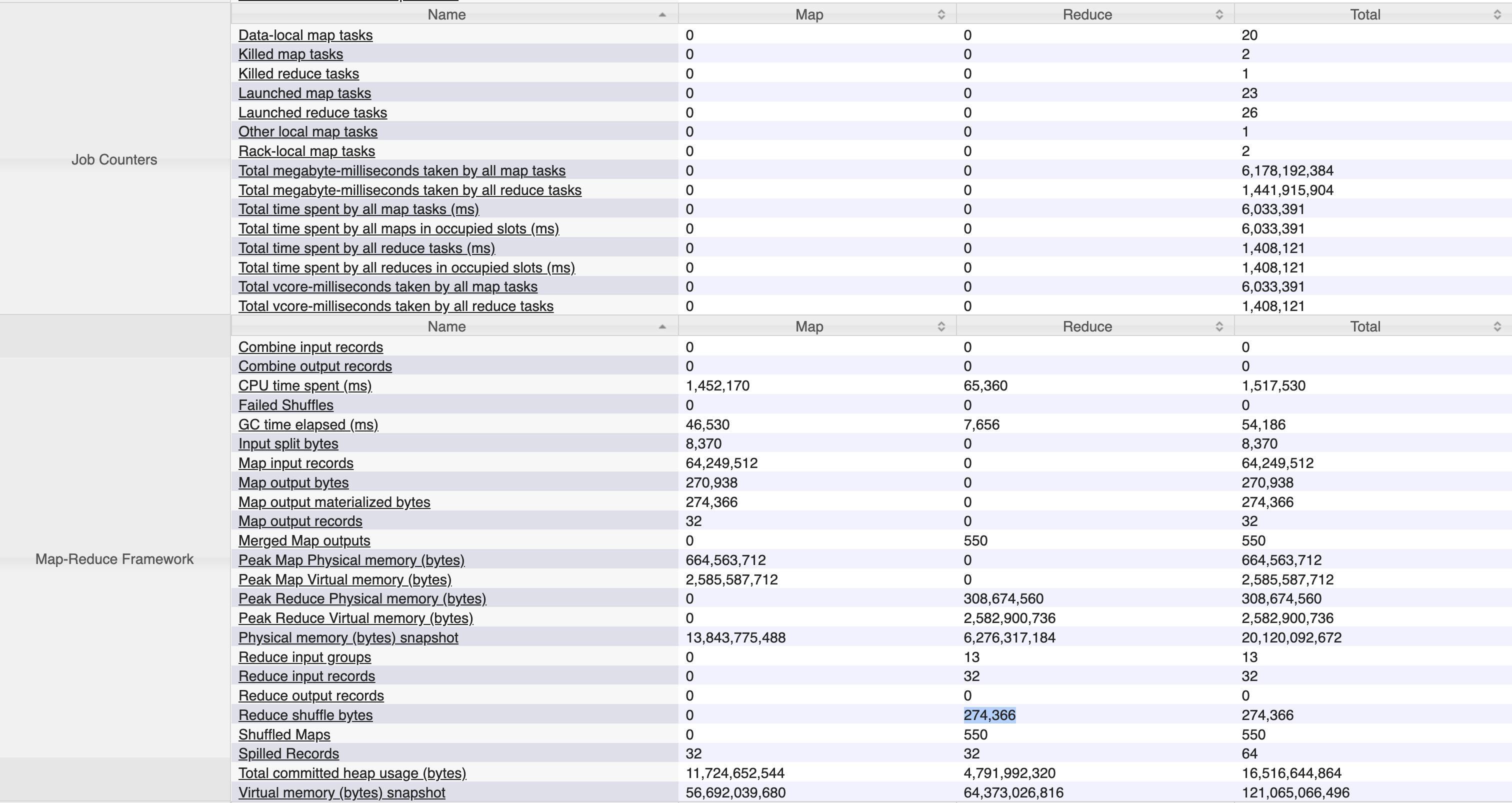
Task: Select highlighted Reduce shuffle bytes value 274,366
Action: [x=989, y=715]
